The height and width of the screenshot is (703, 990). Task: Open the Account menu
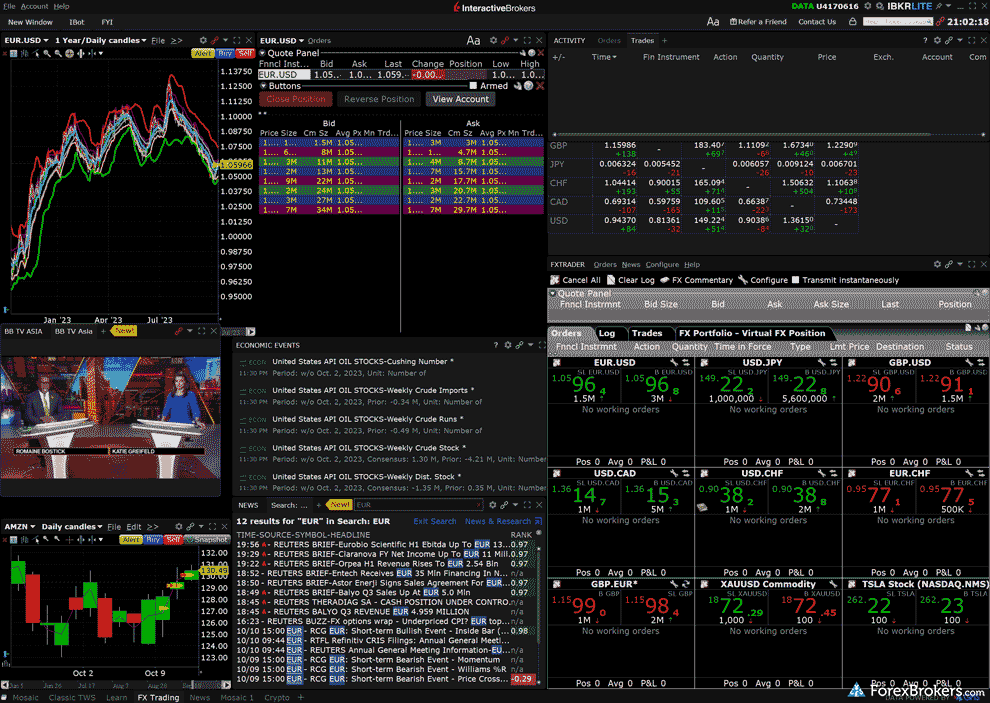[34, 6]
